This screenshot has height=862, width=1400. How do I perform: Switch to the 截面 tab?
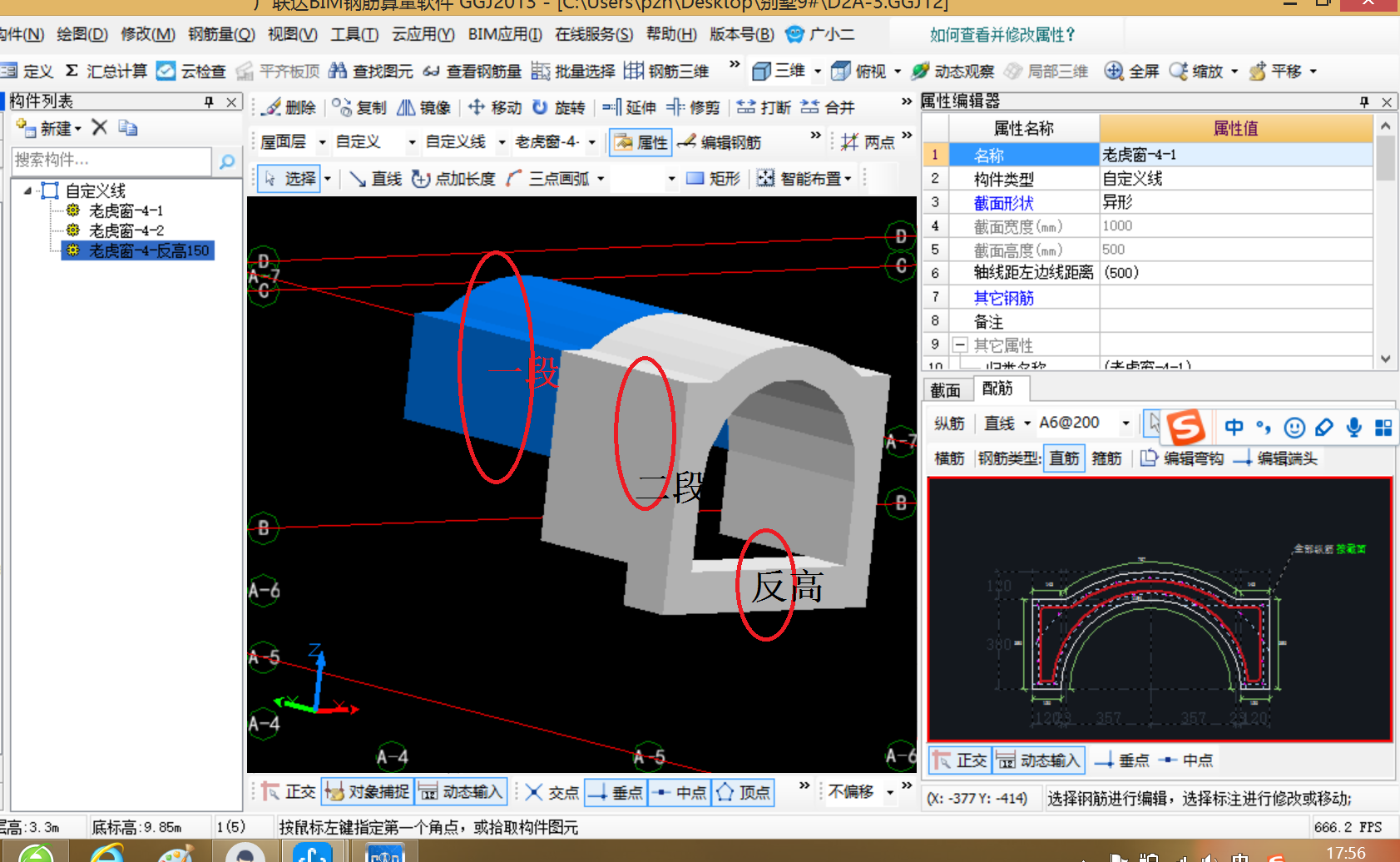click(x=945, y=390)
